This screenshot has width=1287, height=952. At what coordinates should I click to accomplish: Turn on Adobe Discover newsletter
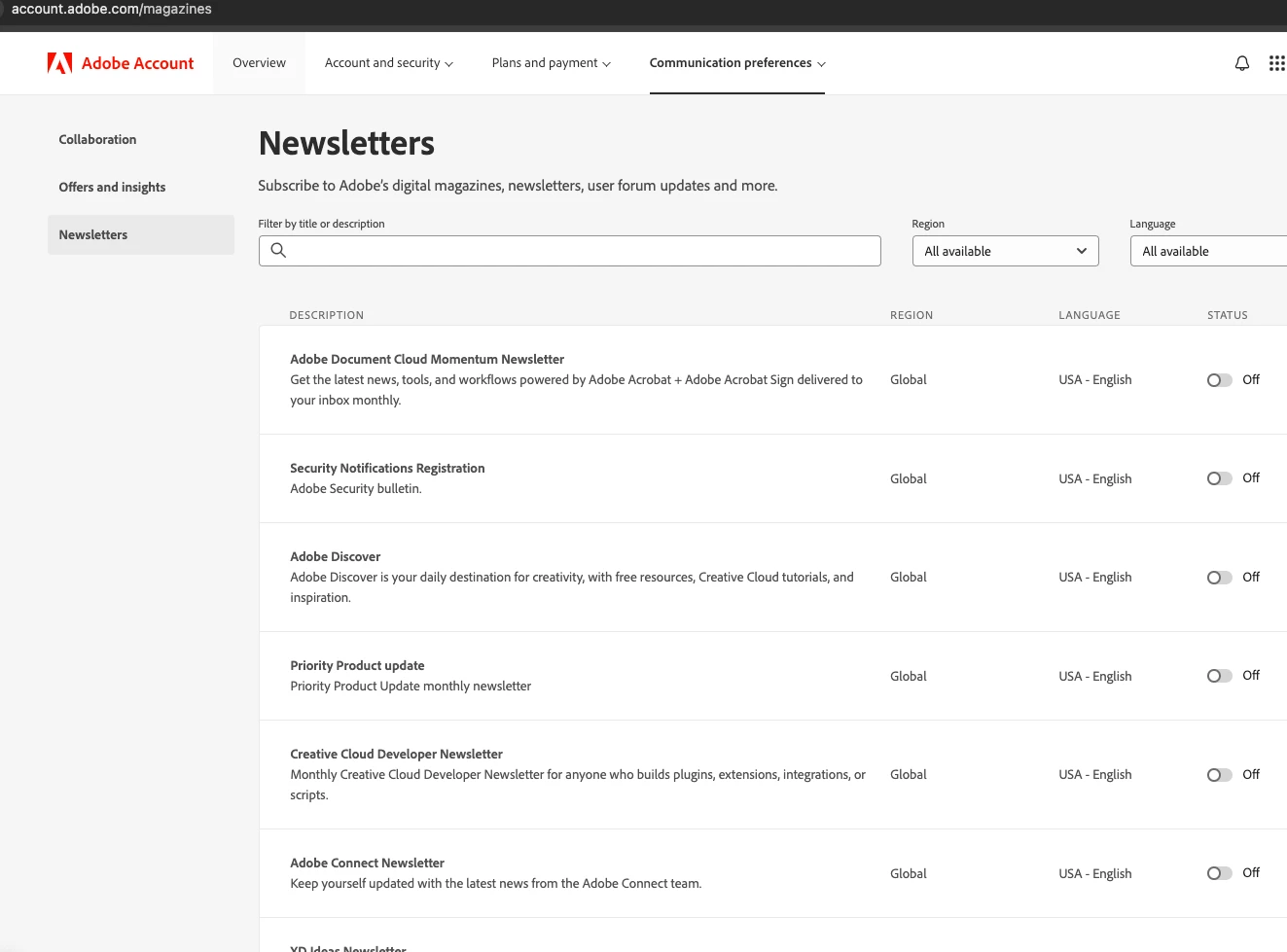tap(1220, 578)
